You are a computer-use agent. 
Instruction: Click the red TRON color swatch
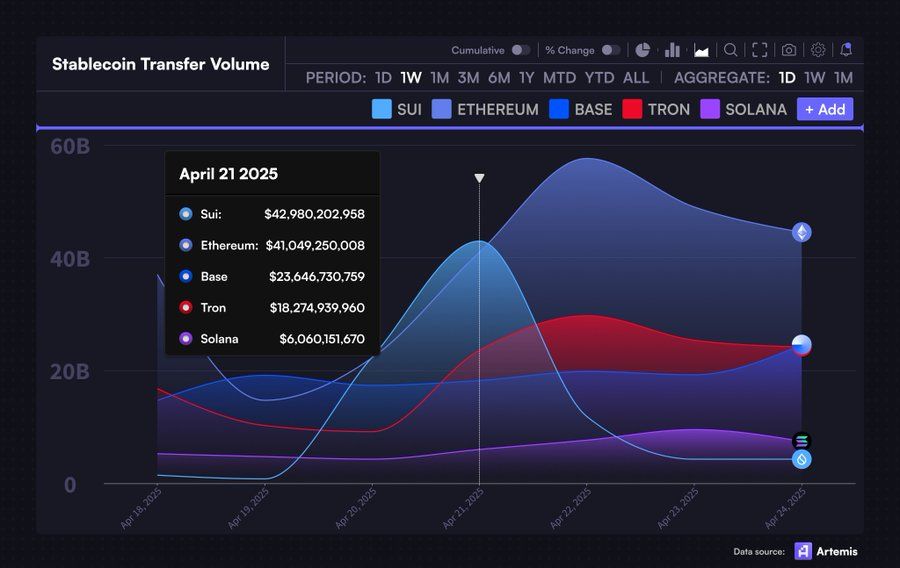tap(632, 109)
